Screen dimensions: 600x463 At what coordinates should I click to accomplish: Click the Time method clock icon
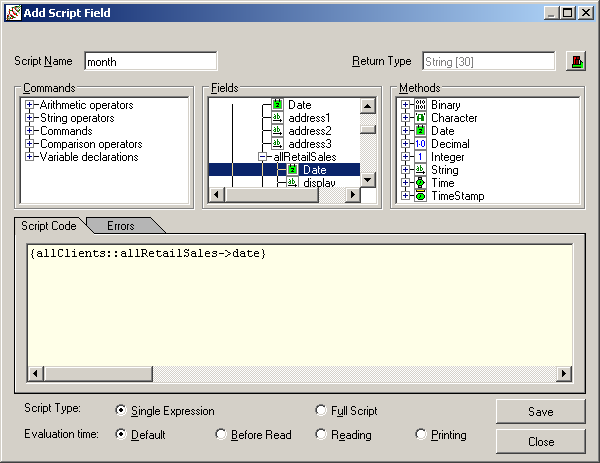[x=420, y=183]
